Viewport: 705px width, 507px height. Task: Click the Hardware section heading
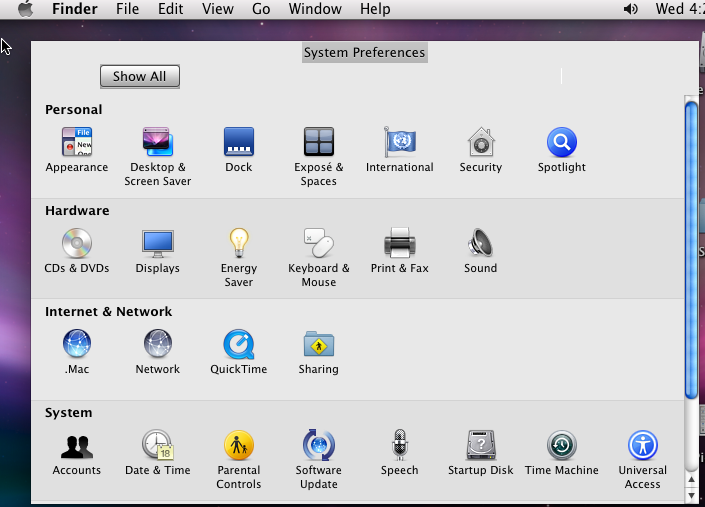pos(77,210)
